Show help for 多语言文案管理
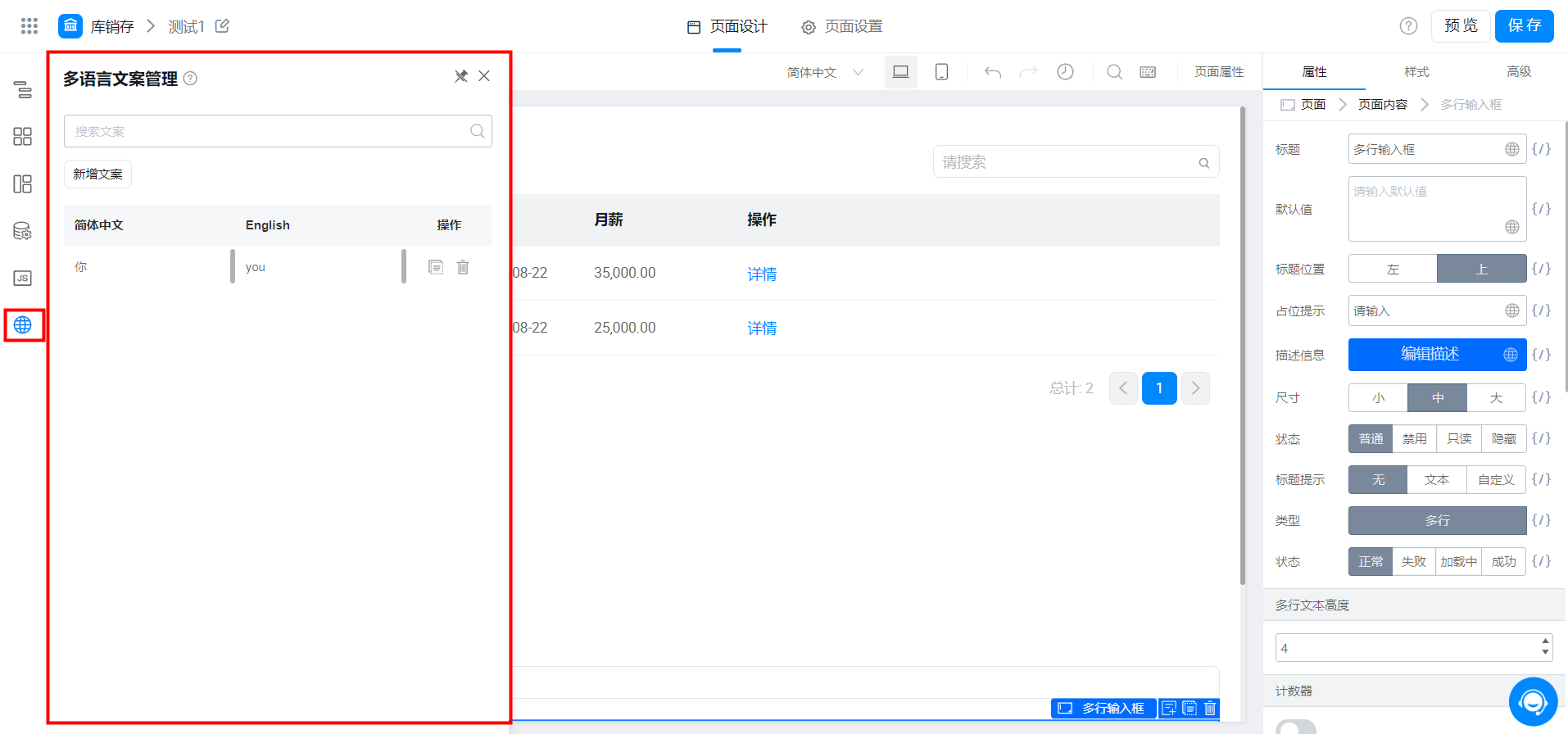1568x734 pixels. point(190,79)
